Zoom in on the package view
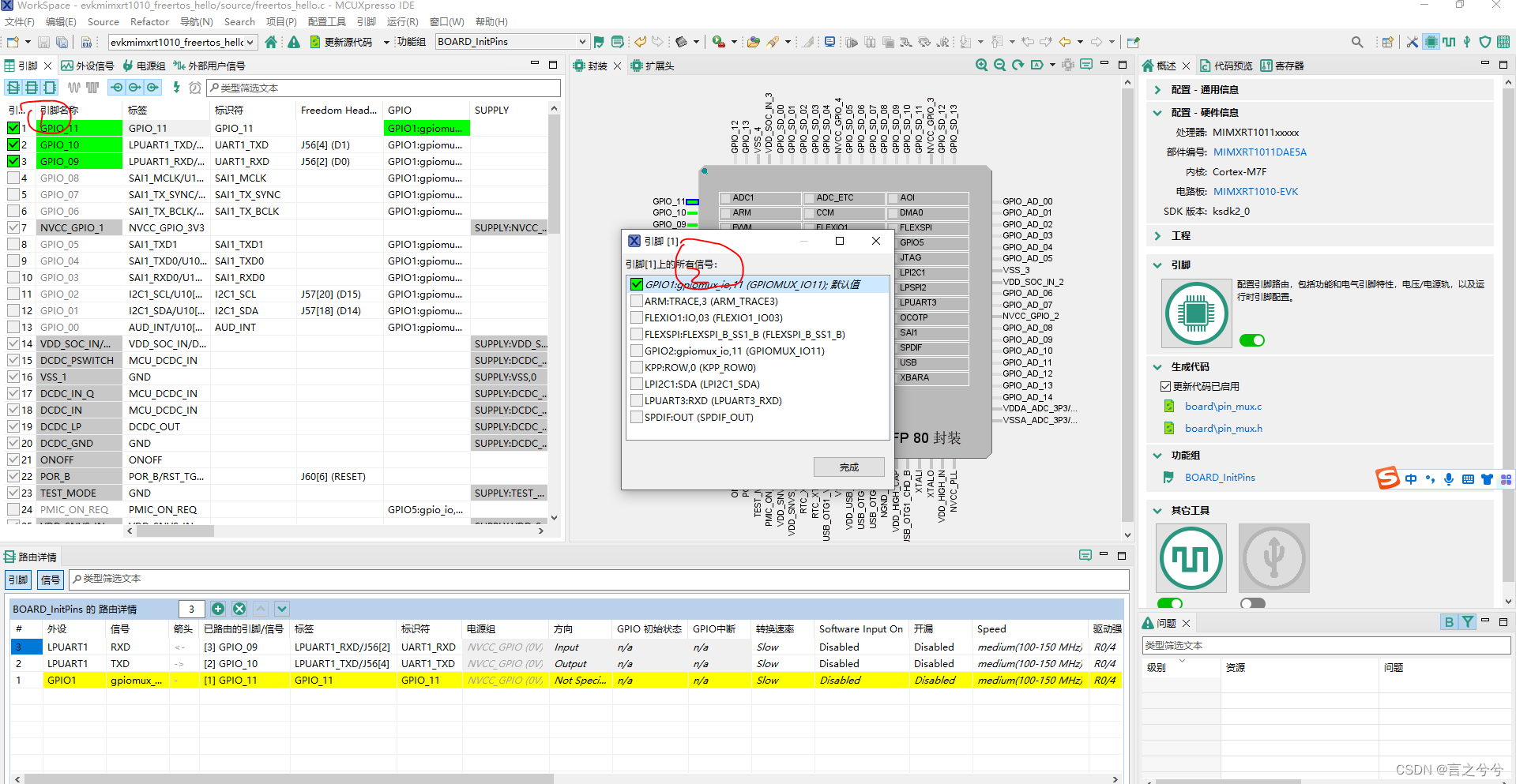Screen dimensions: 1516x784 click(982, 66)
